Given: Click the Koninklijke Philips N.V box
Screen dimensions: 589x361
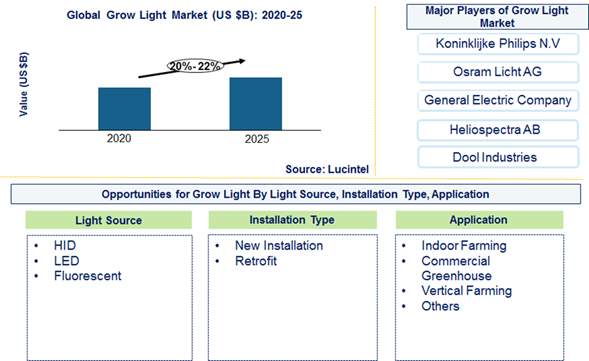Looking at the screenshot, I should click(498, 44).
